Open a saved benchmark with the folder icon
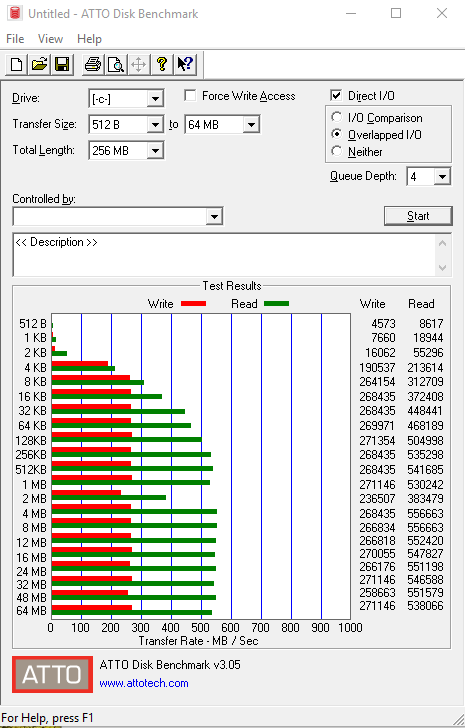Viewport: 465px width, 728px height. pos(39,64)
